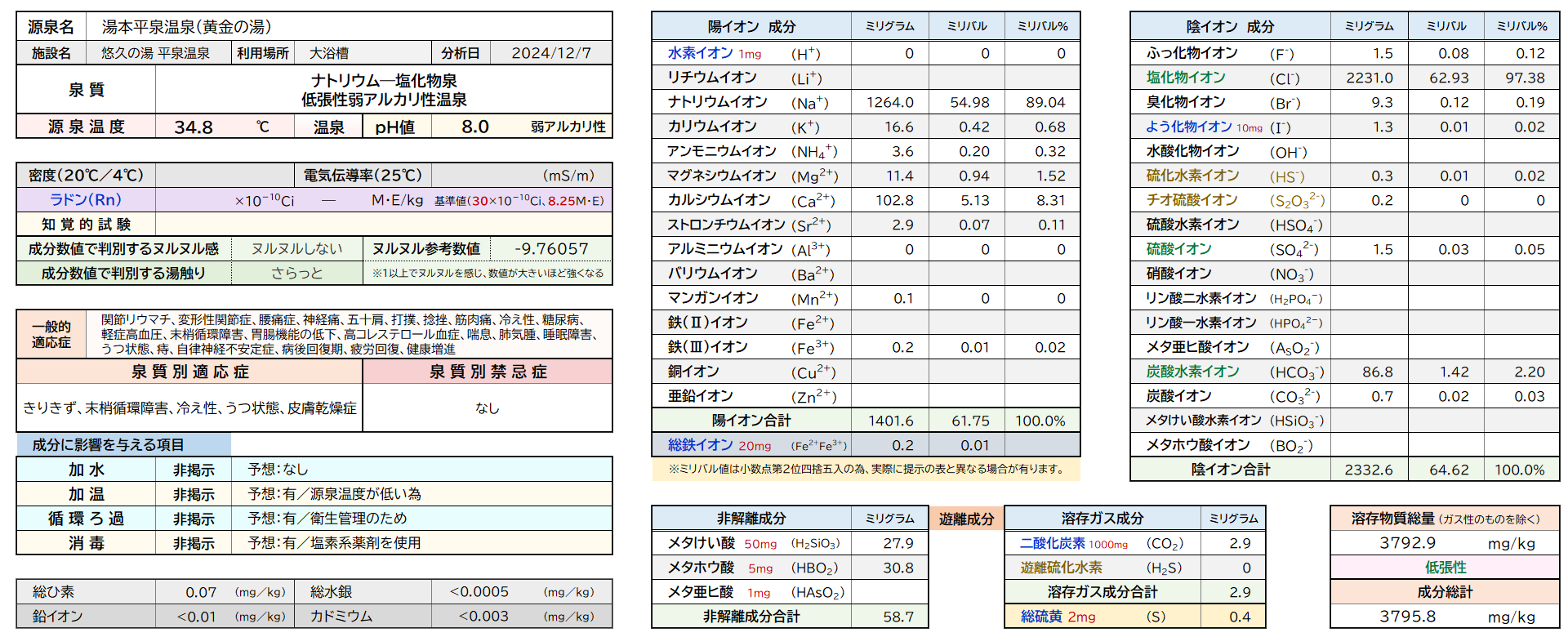Select the 成分総計 value 3795.8 cell
This screenshot has width=1568, height=637.
[1407, 617]
